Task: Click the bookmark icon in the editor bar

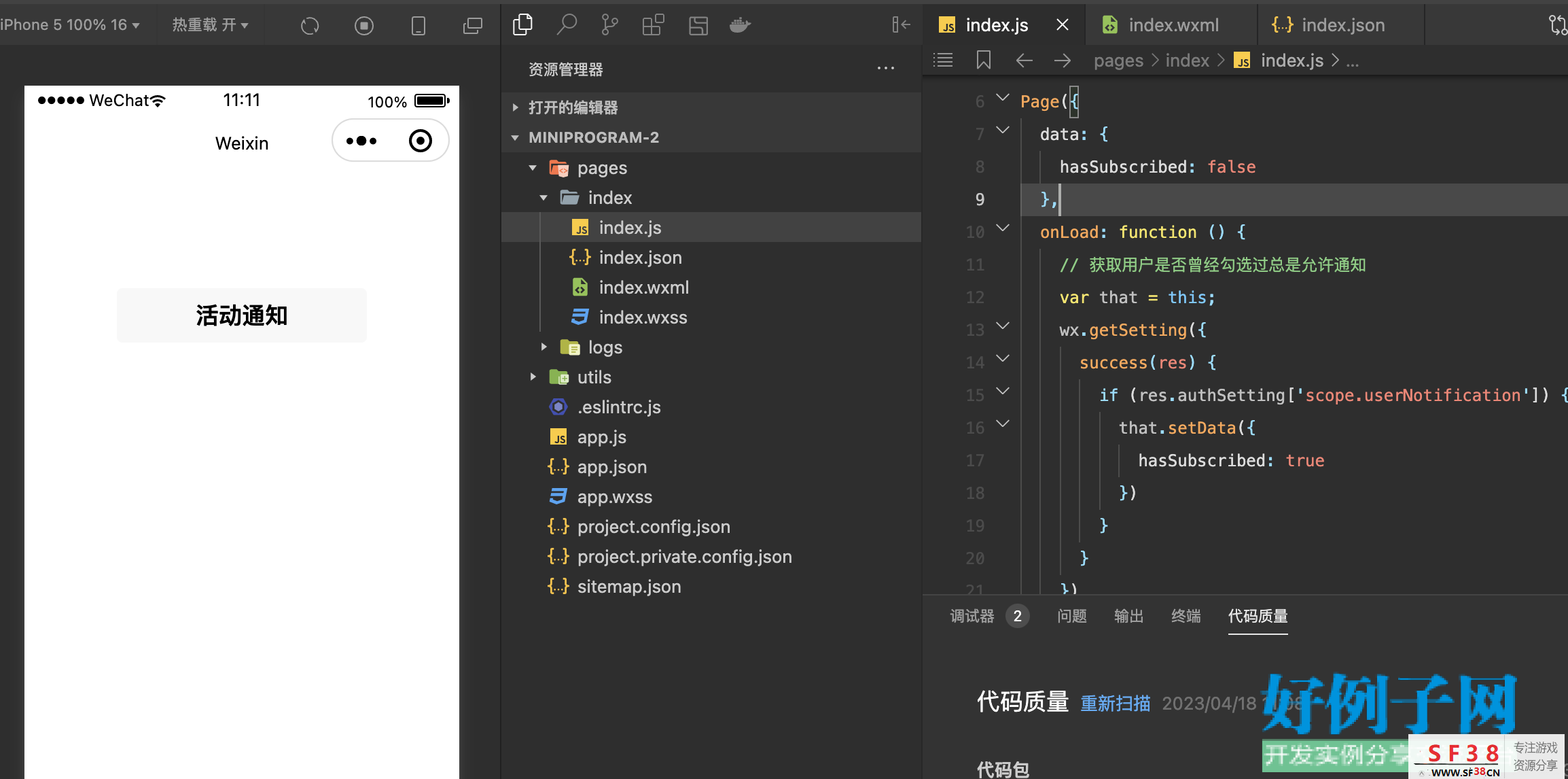Action: (983, 60)
